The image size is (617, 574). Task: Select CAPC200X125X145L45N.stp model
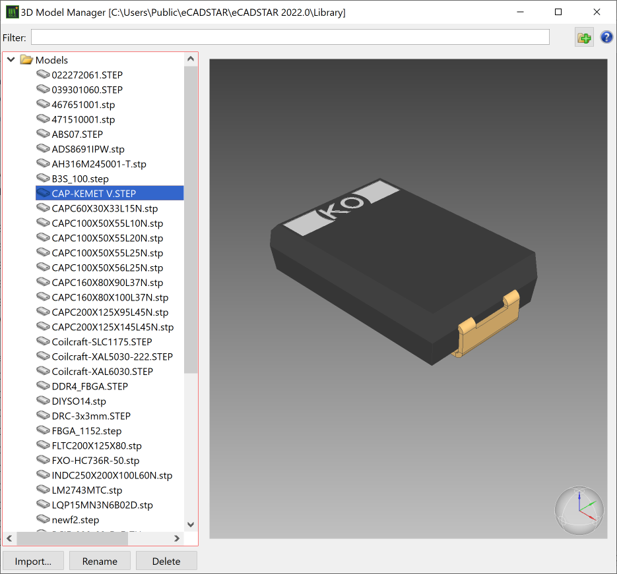click(113, 327)
